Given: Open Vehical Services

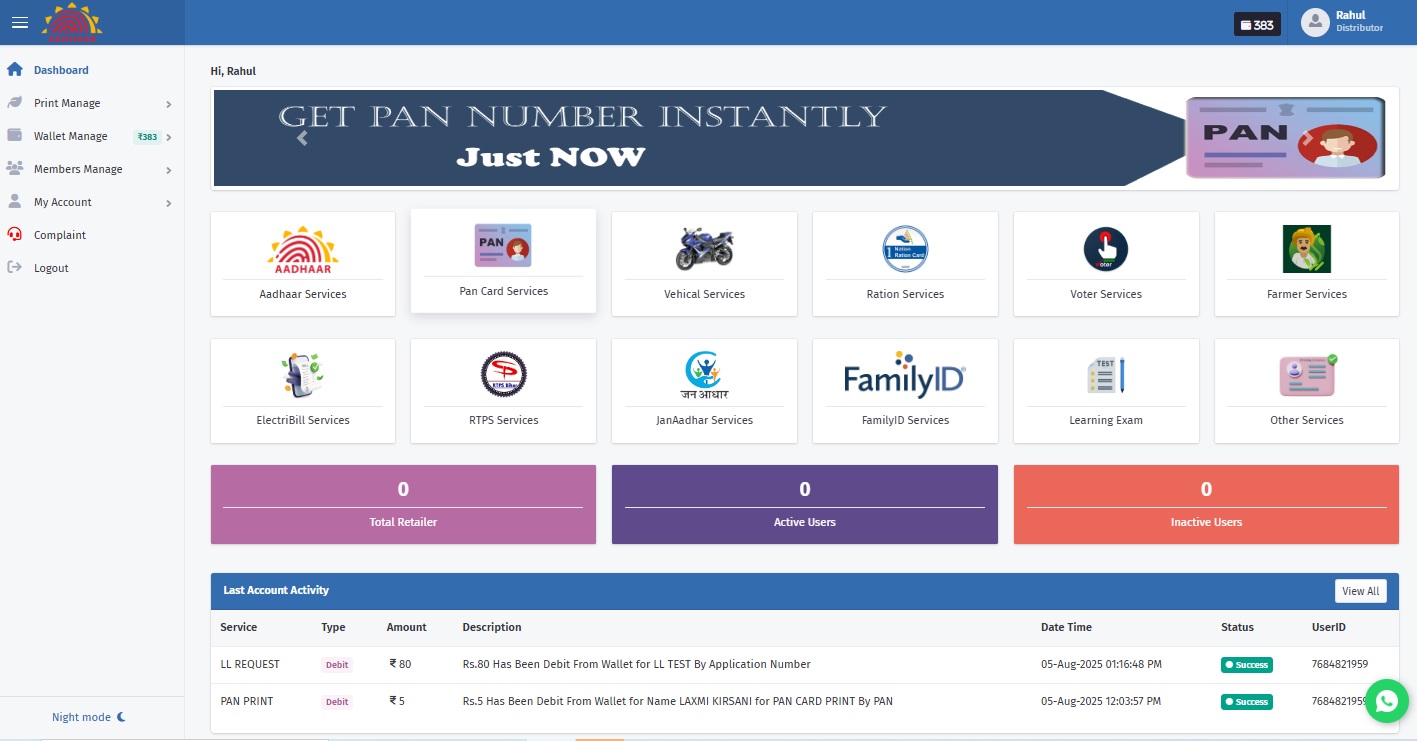Looking at the screenshot, I should (x=704, y=263).
